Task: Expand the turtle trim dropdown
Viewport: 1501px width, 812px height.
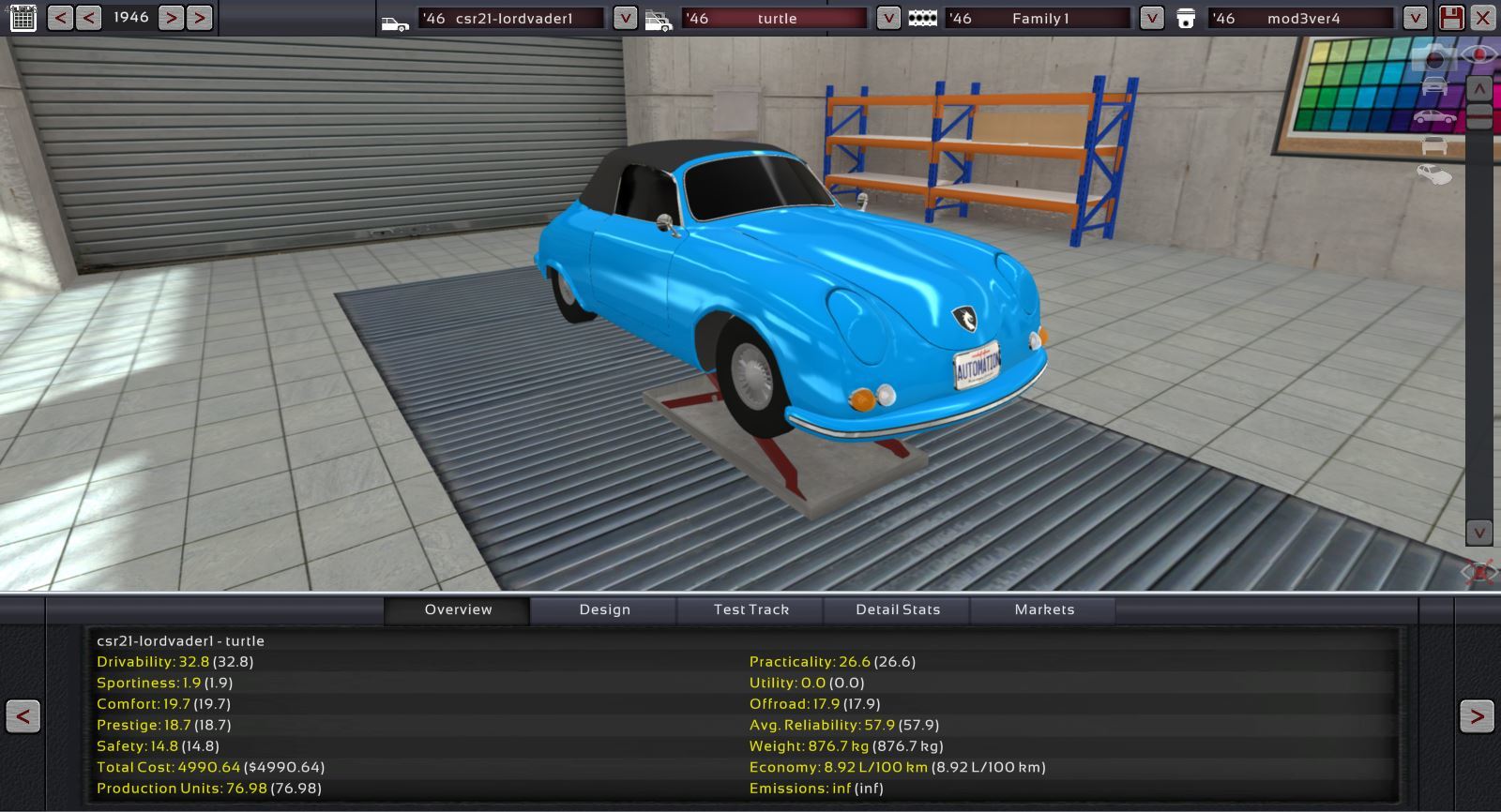Action: click(x=887, y=18)
